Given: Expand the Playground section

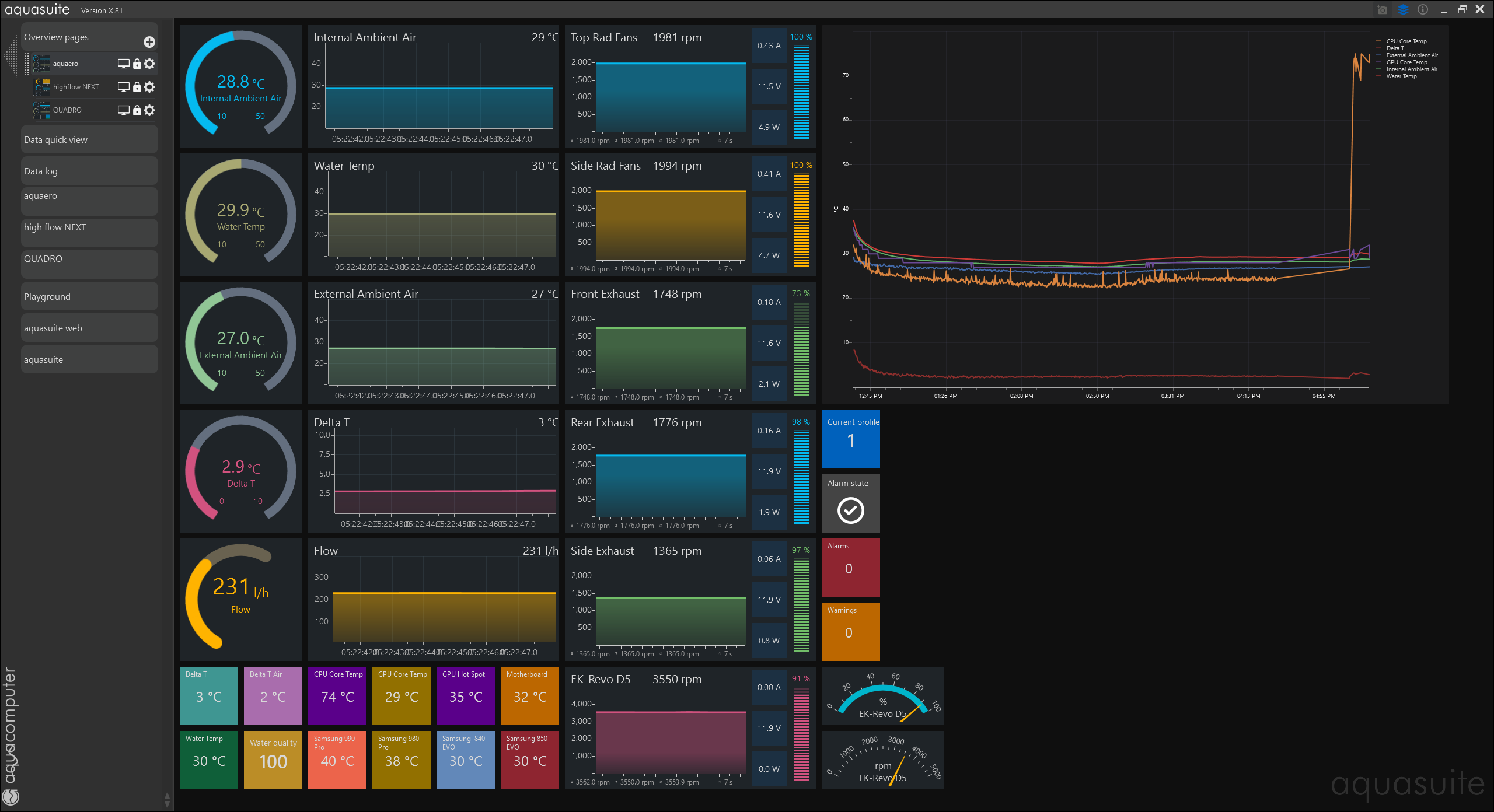Looking at the screenshot, I should point(89,297).
